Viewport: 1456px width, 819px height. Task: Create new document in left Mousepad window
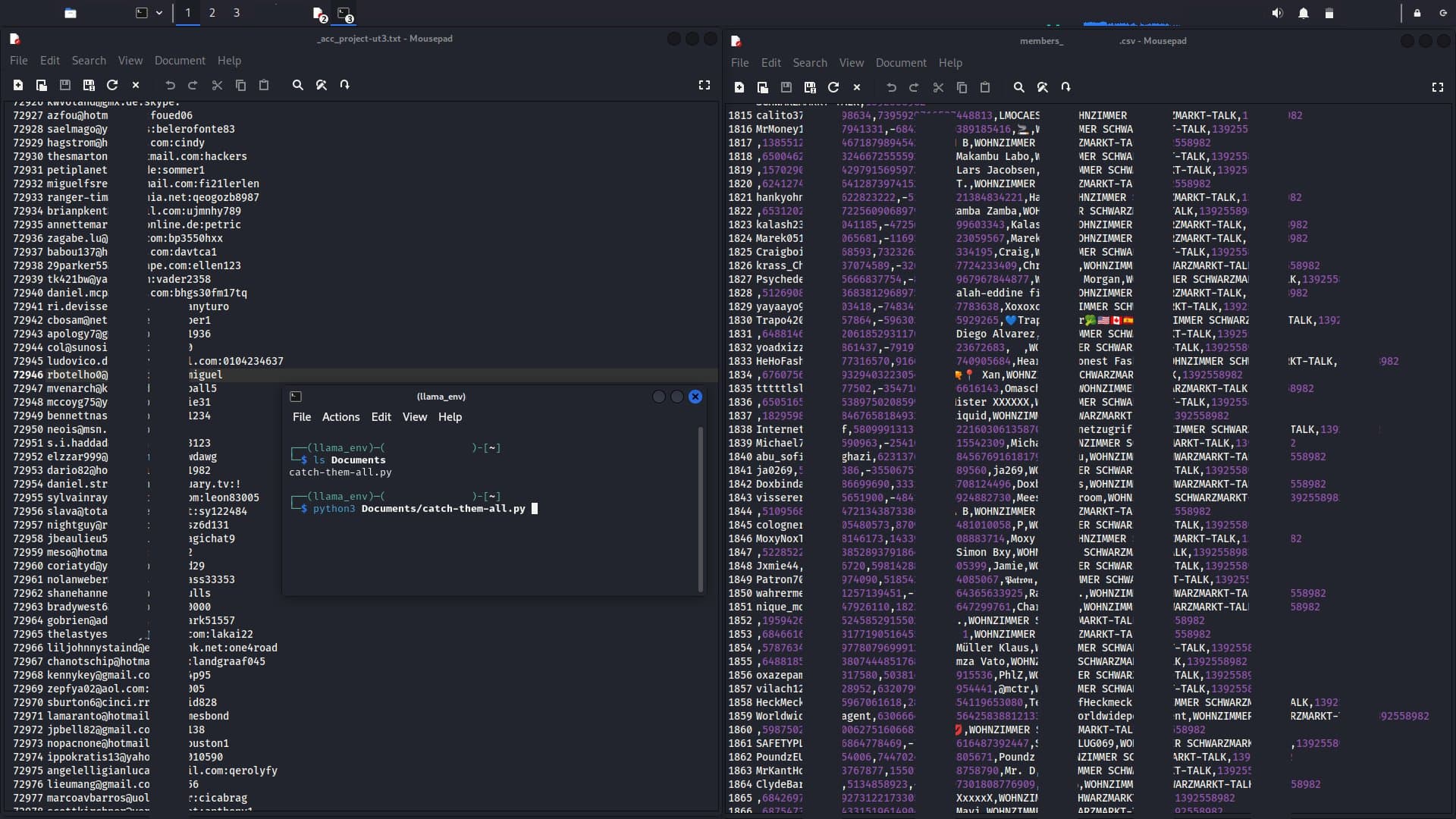[18, 86]
